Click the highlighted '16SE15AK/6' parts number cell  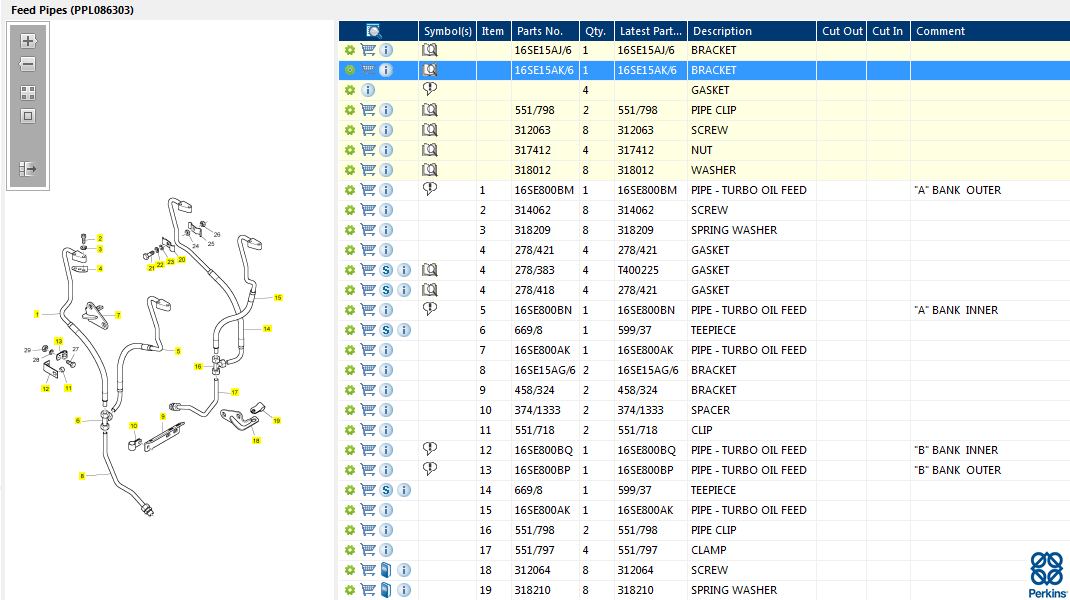coord(544,70)
